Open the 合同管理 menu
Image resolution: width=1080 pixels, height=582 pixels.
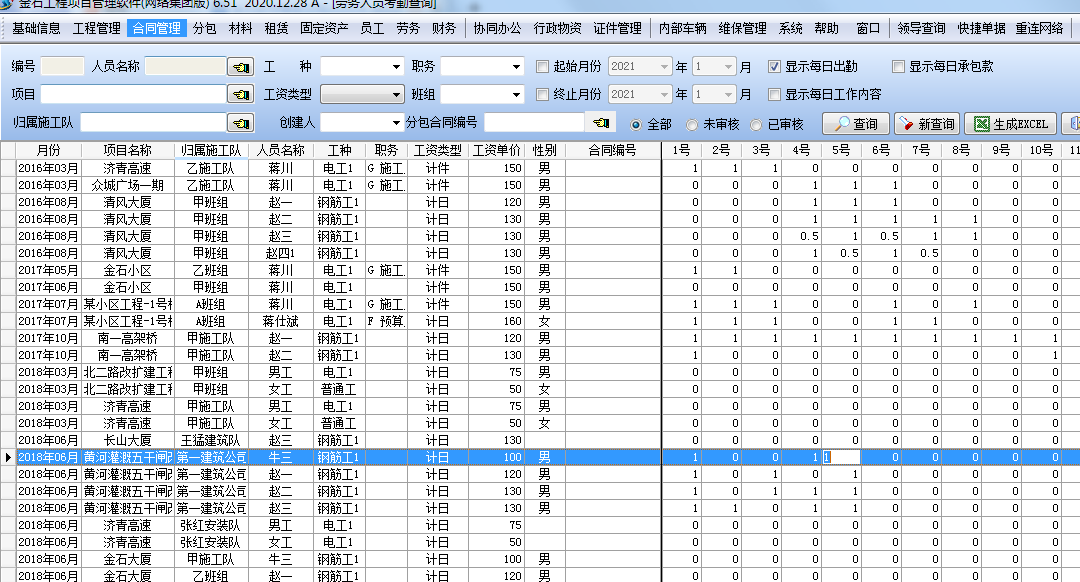coord(157,28)
